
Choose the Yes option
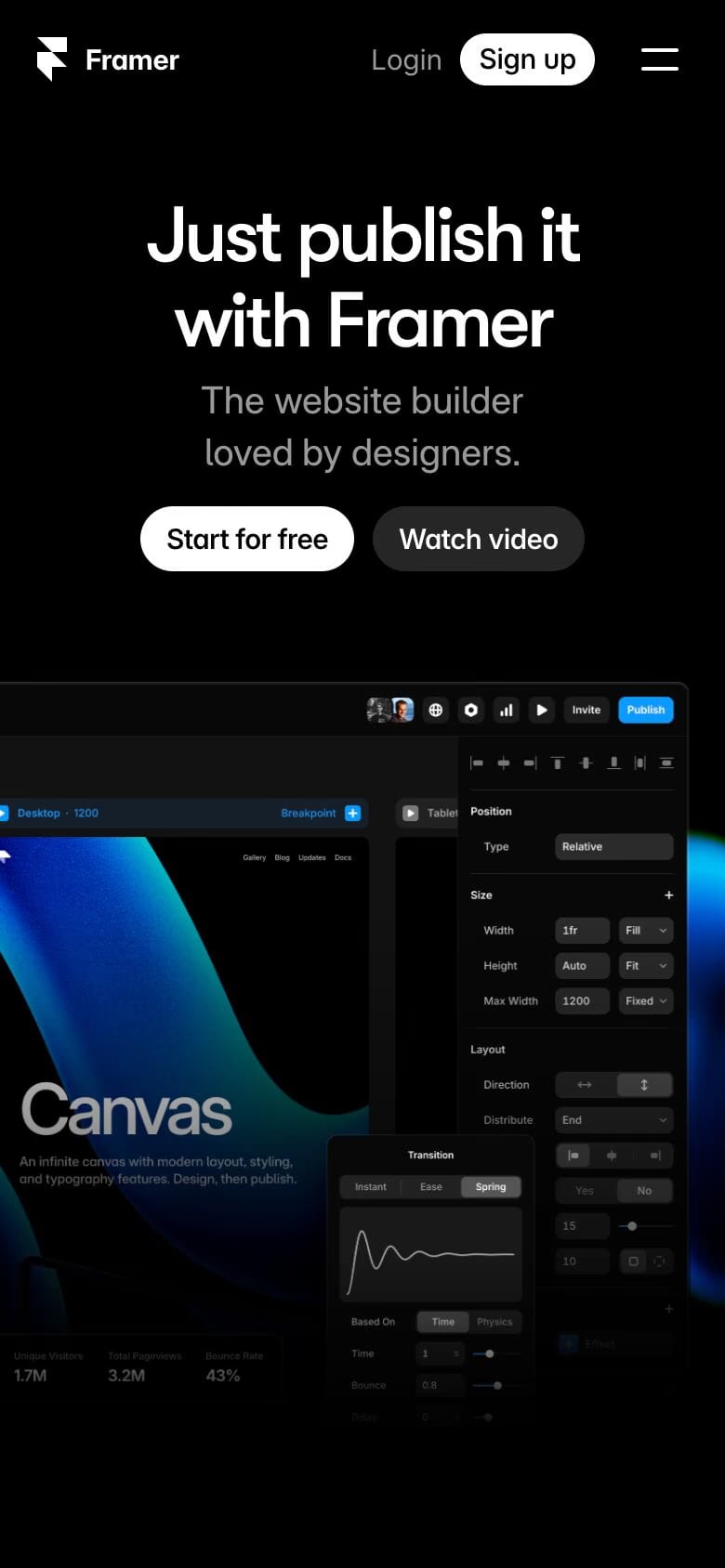[585, 1191]
